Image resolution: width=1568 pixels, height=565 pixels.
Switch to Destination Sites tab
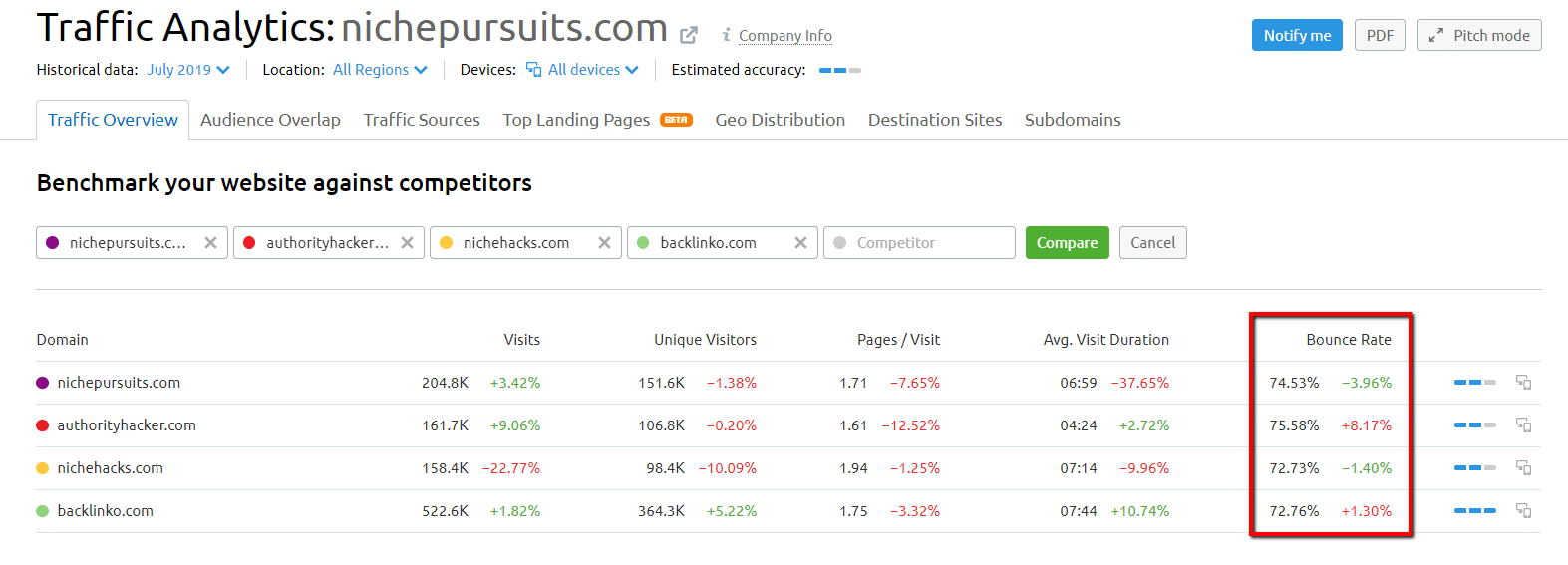pyautogui.click(x=935, y=120)
